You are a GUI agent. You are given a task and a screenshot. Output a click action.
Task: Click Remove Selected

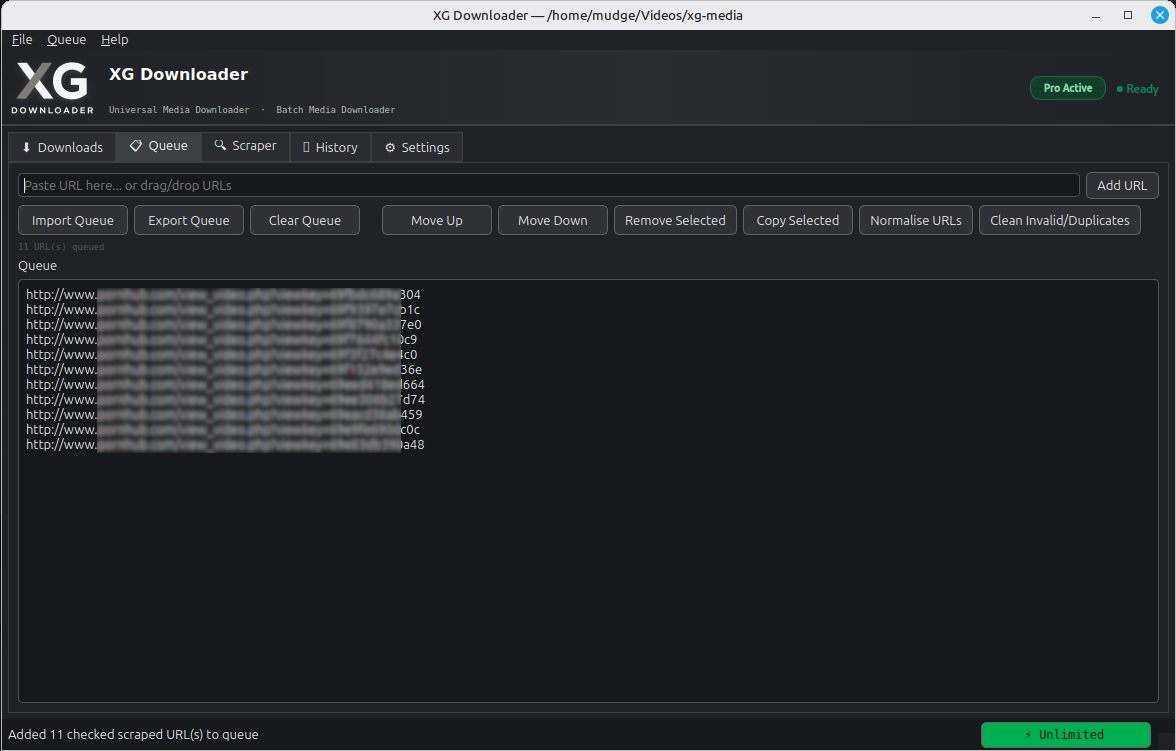coord(675,221)
